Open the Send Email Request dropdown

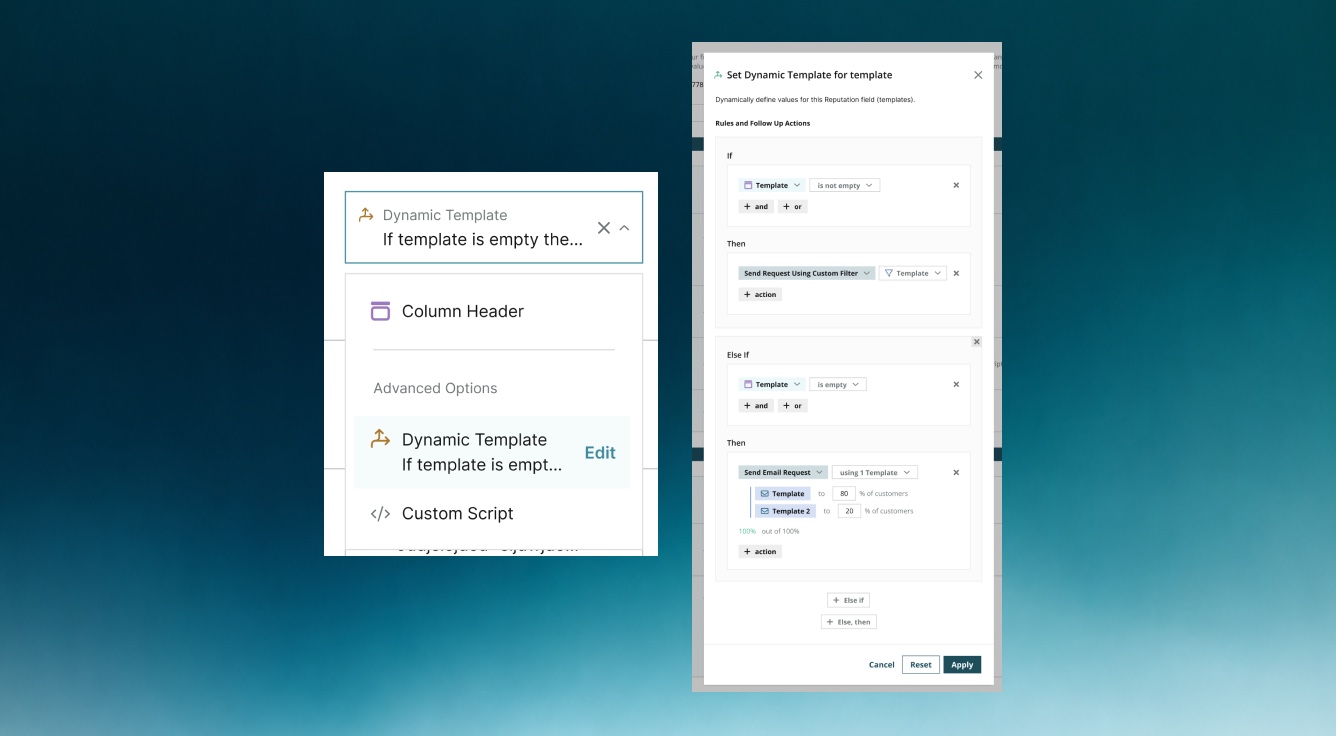pos(783,472)
